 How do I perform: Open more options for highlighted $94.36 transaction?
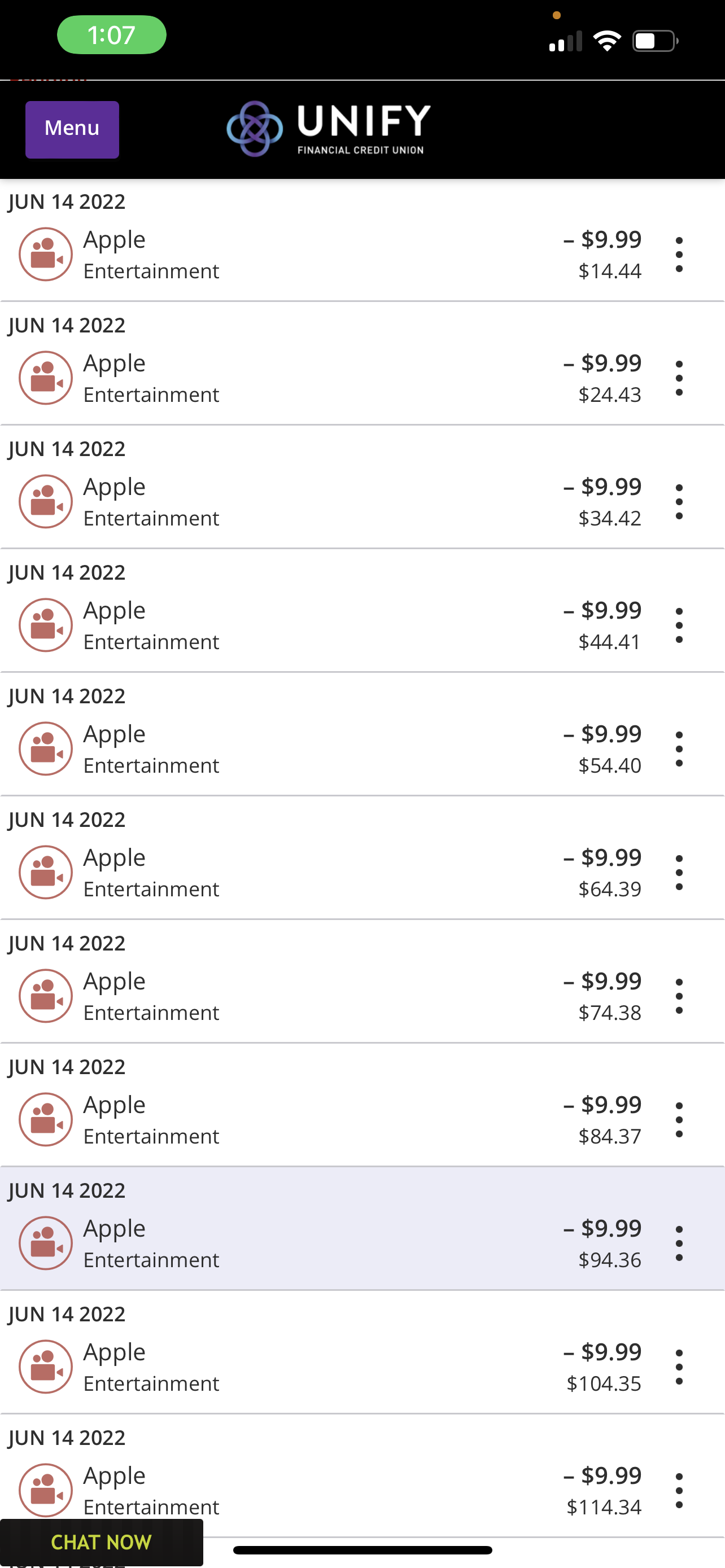(679, 1243)
